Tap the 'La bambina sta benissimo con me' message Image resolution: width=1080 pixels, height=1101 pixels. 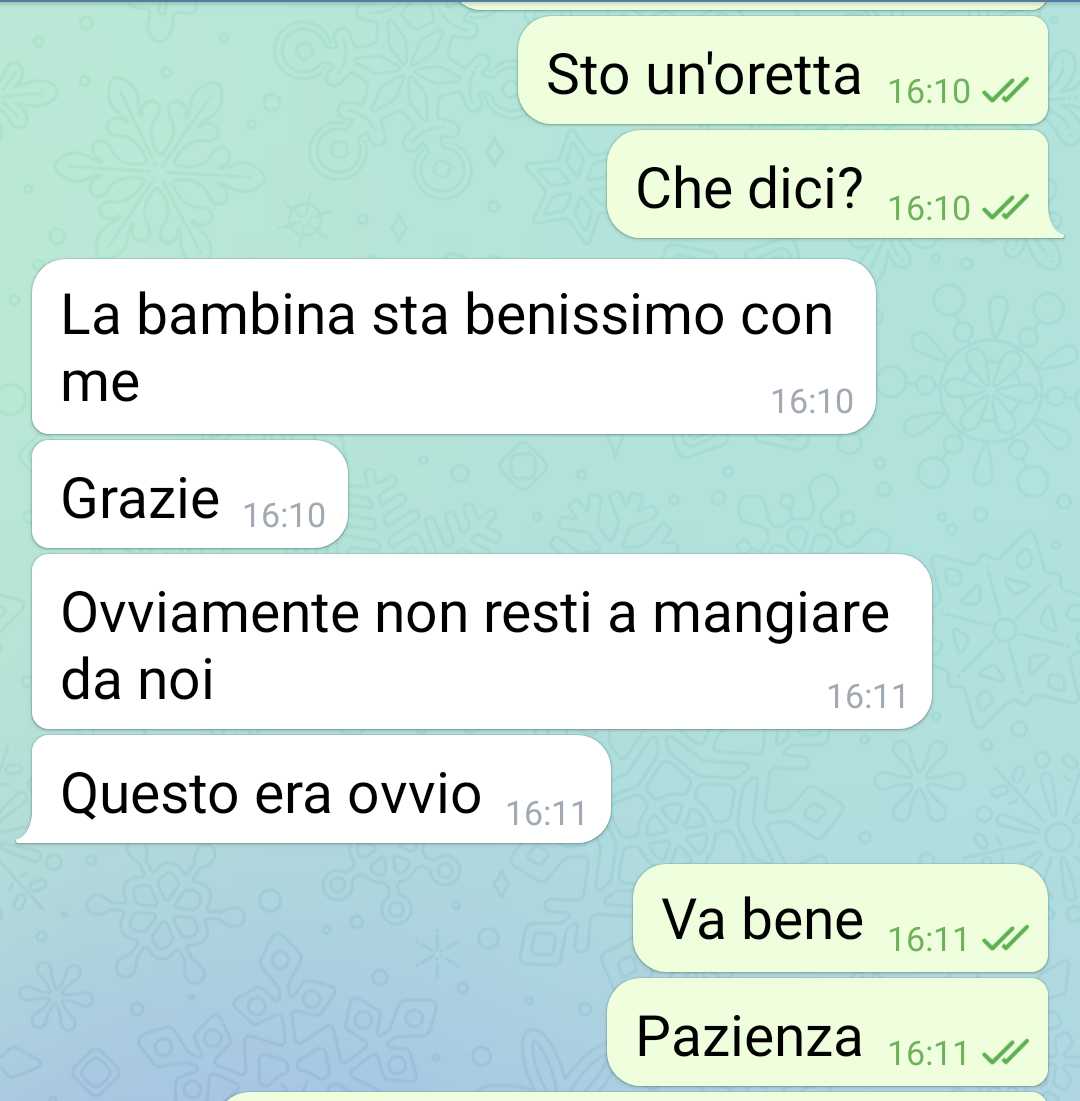(454, 347)
